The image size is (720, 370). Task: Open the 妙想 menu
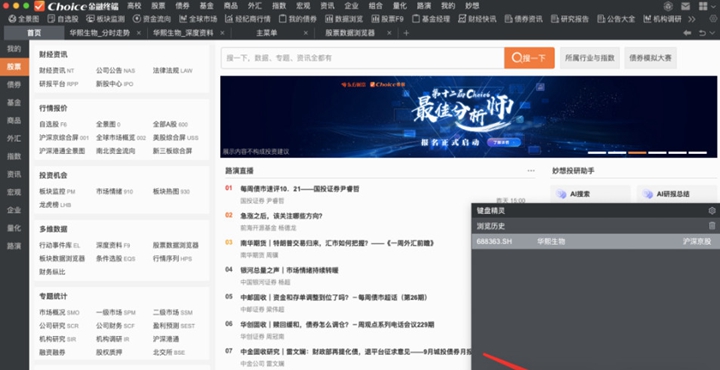point(472,6)
